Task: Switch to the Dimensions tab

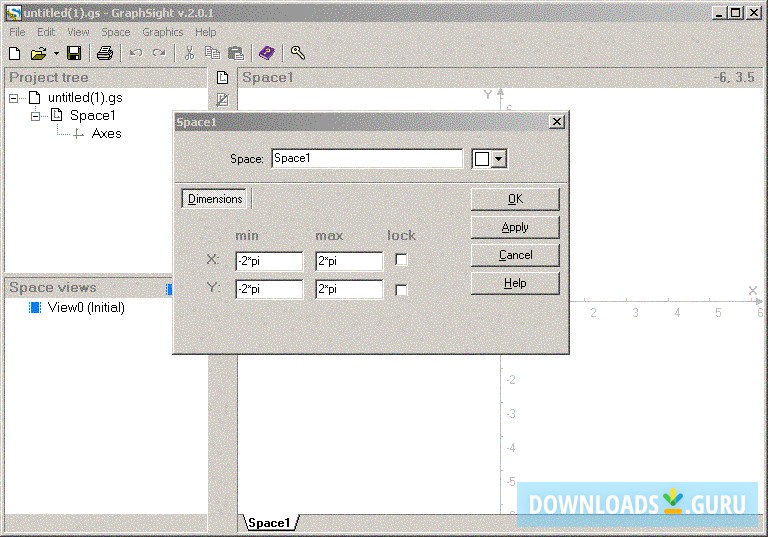Action: coord(215,199)
